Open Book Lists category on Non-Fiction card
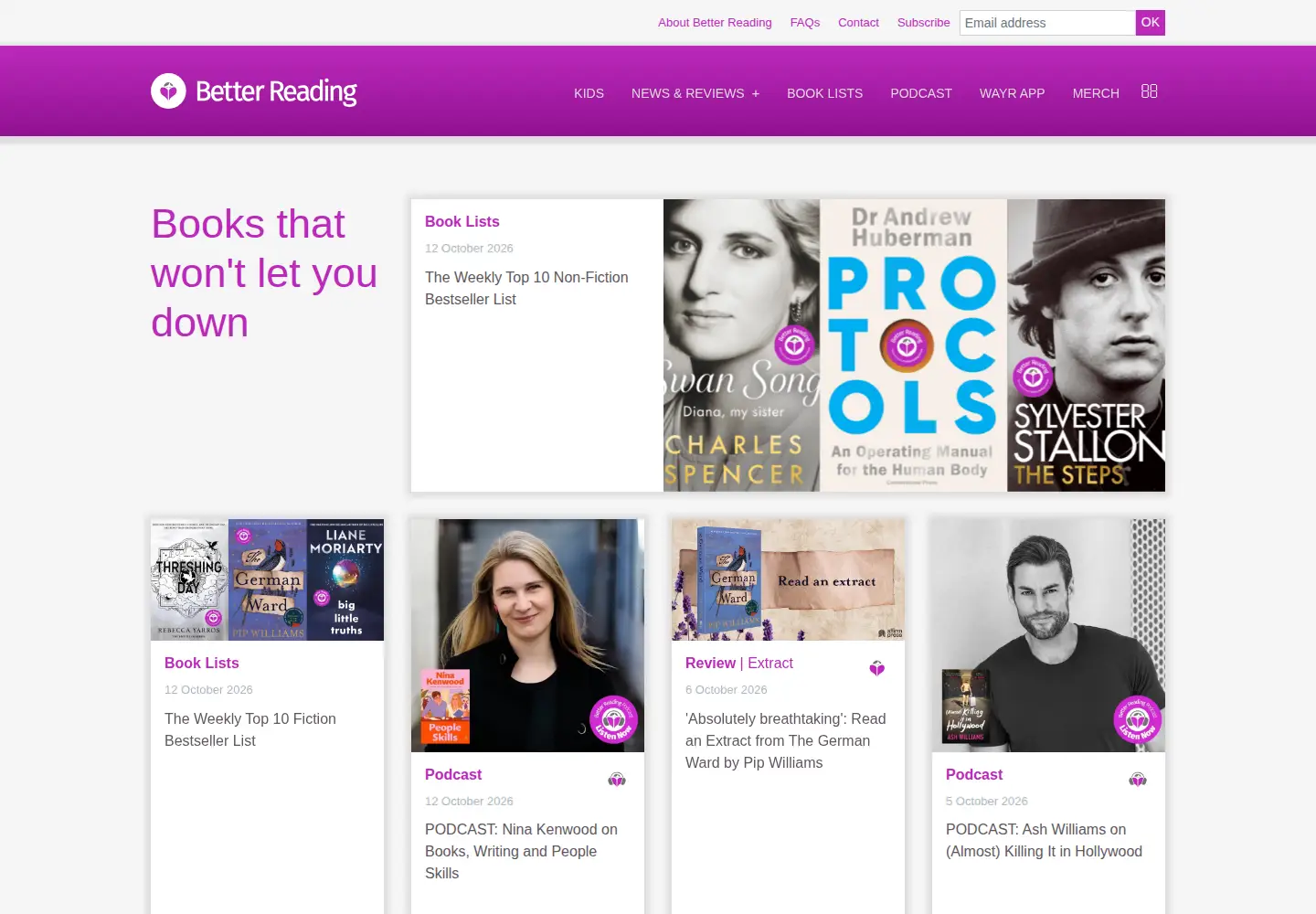 click(x=462, y=221)
